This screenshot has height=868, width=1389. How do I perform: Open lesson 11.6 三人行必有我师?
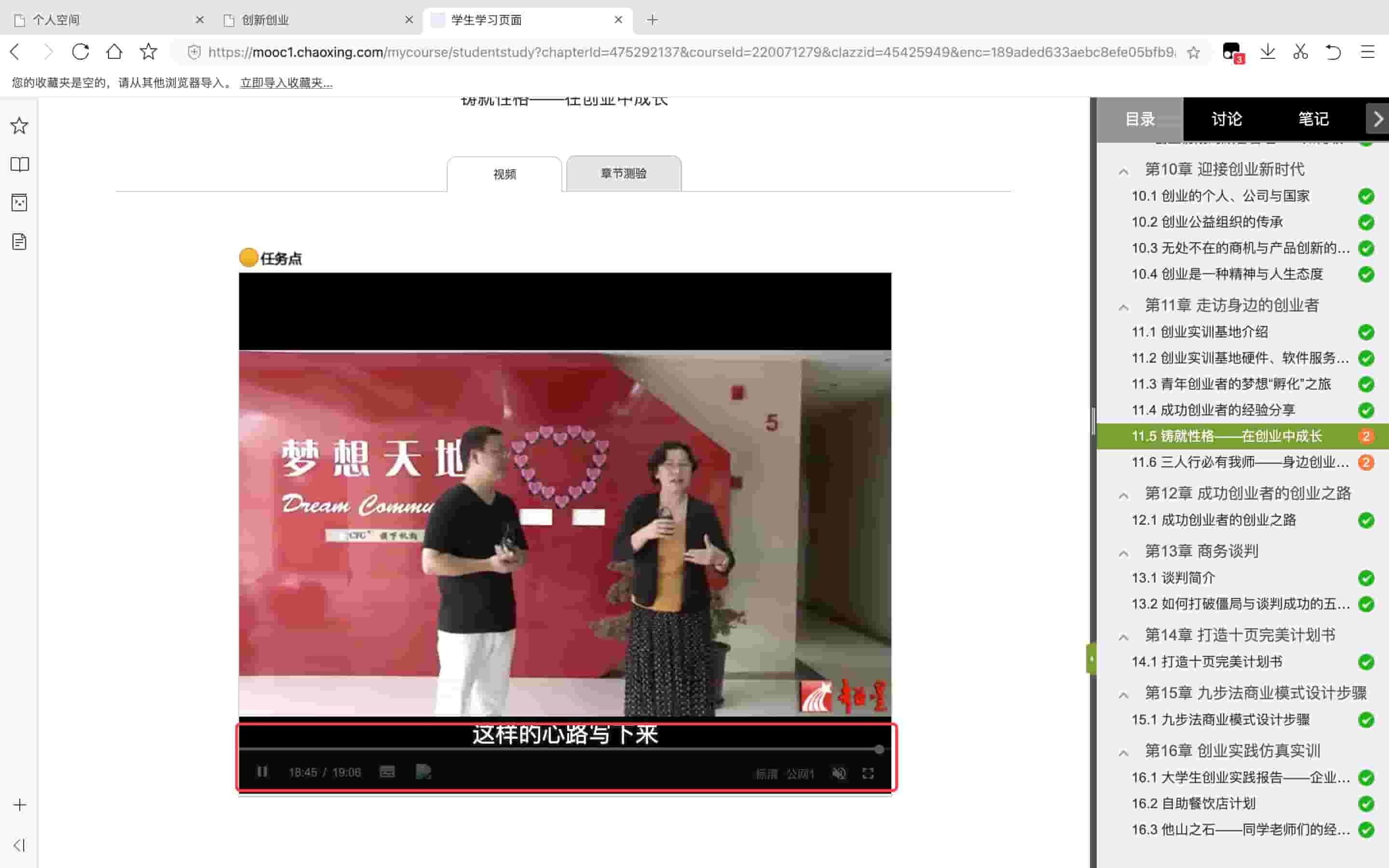[1240, 462]
